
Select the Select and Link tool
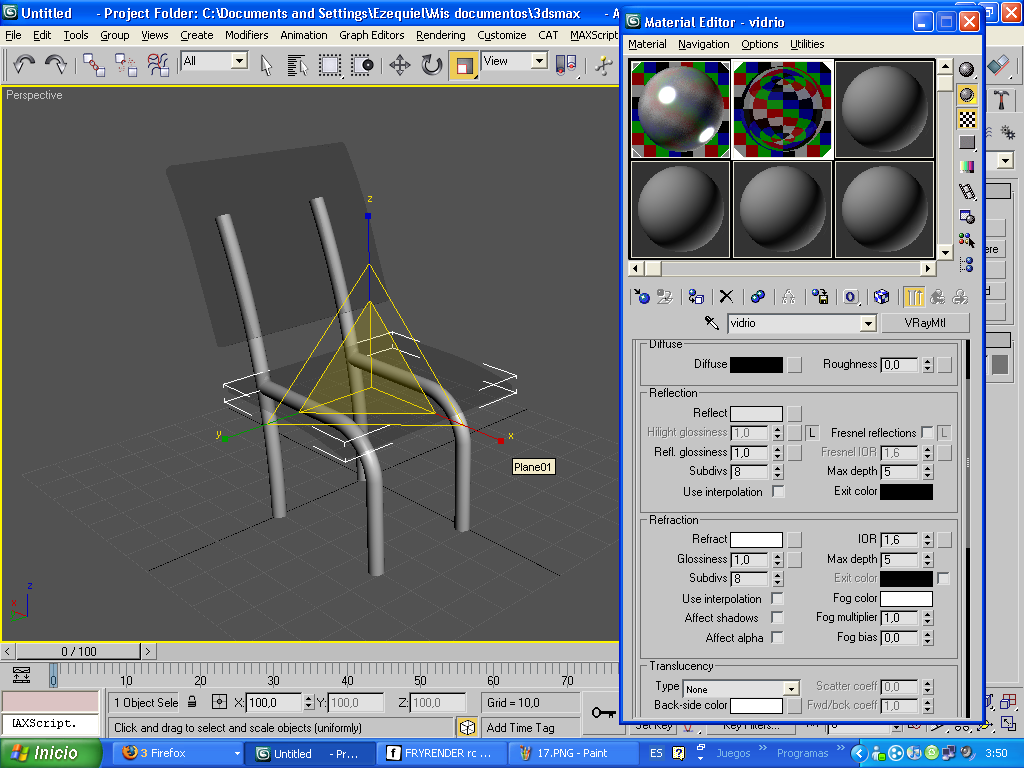(94, 65)
